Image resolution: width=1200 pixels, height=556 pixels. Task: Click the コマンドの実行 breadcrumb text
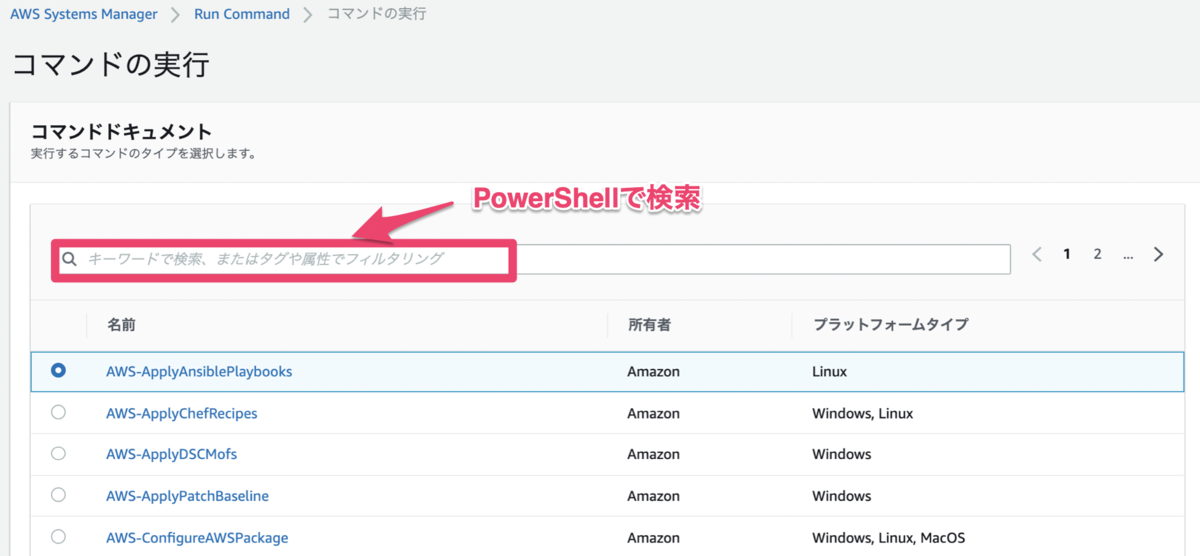[378, 14]
